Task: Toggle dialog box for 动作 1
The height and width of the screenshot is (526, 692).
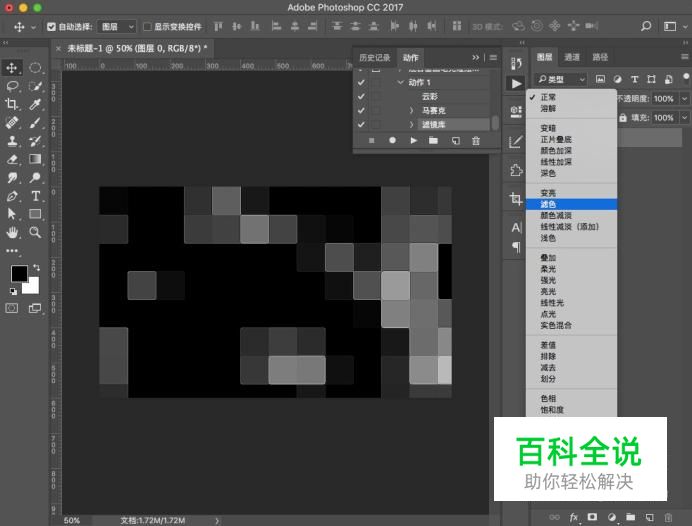Action: point(376,83)
